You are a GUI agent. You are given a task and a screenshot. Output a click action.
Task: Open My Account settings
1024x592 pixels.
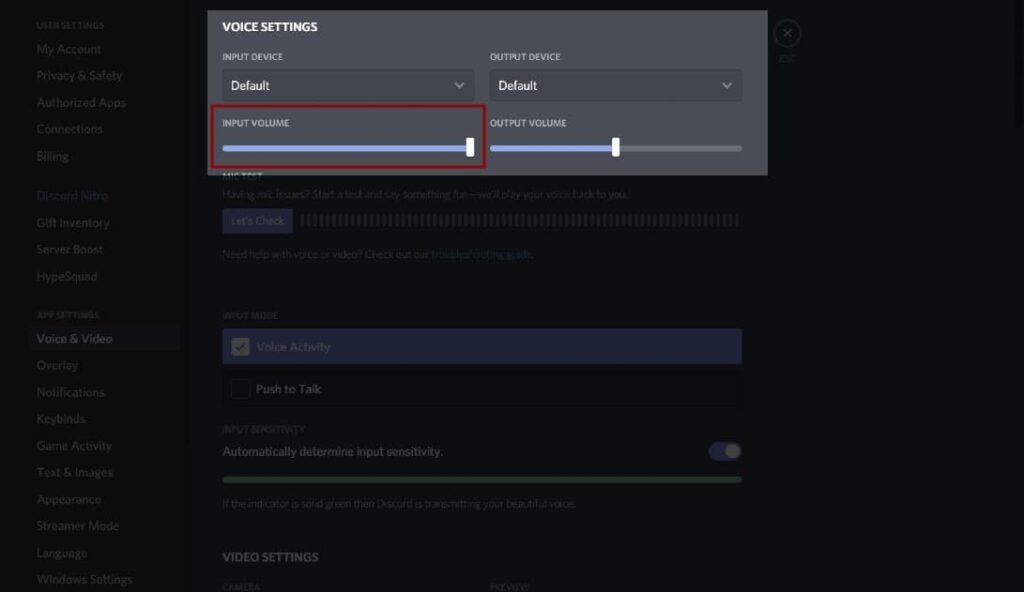click(69, 49)
